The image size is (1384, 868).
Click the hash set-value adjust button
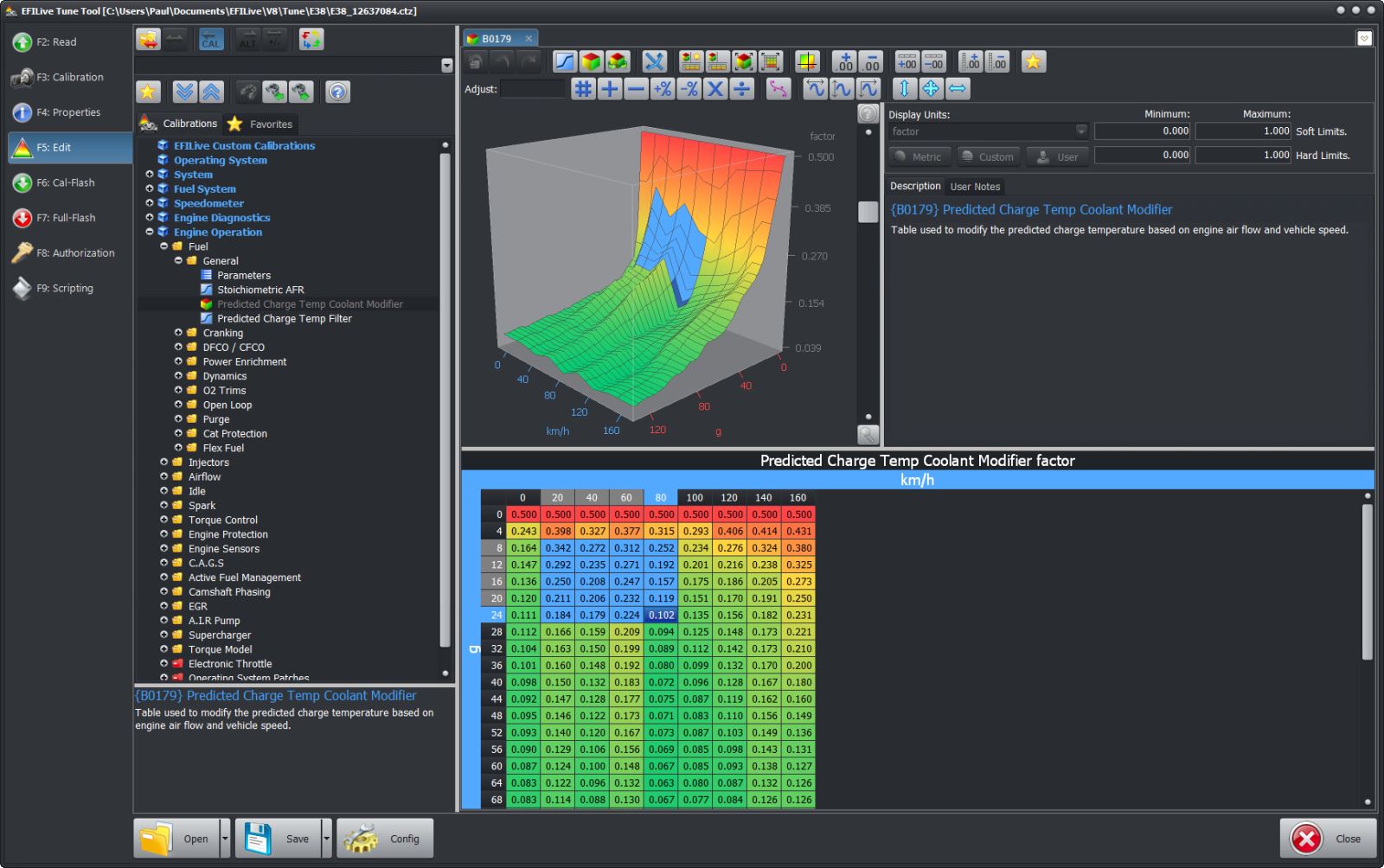pos(583,88)
